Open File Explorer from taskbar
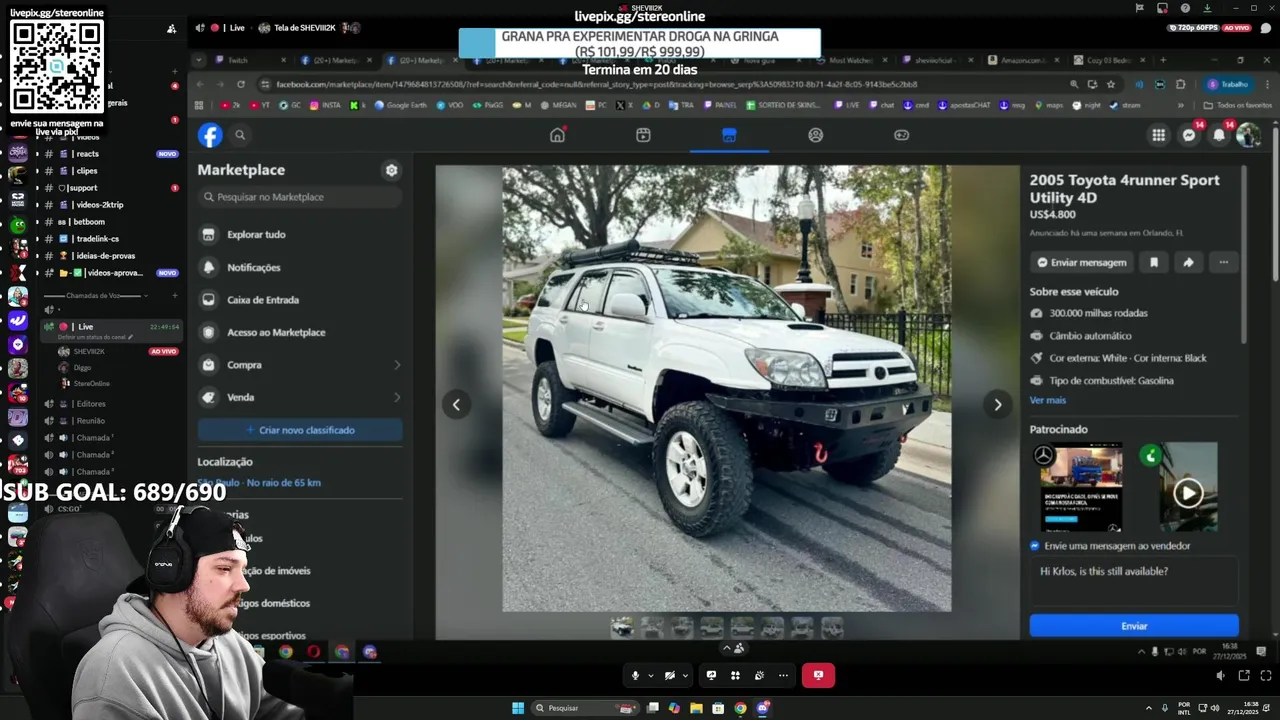The width and height of the screenshot is (1280, 720). (696, 708)
